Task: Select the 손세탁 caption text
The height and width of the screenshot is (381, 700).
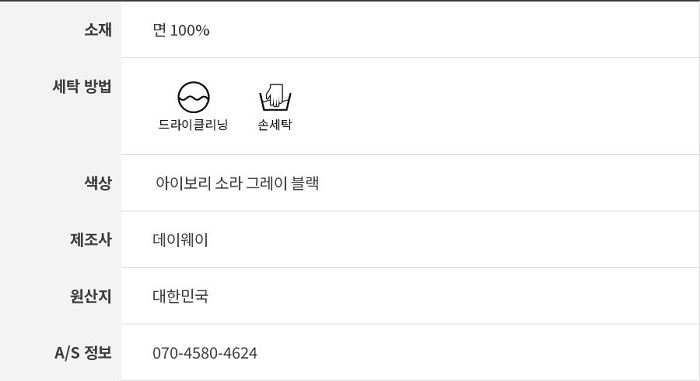Action: (275, 125)
